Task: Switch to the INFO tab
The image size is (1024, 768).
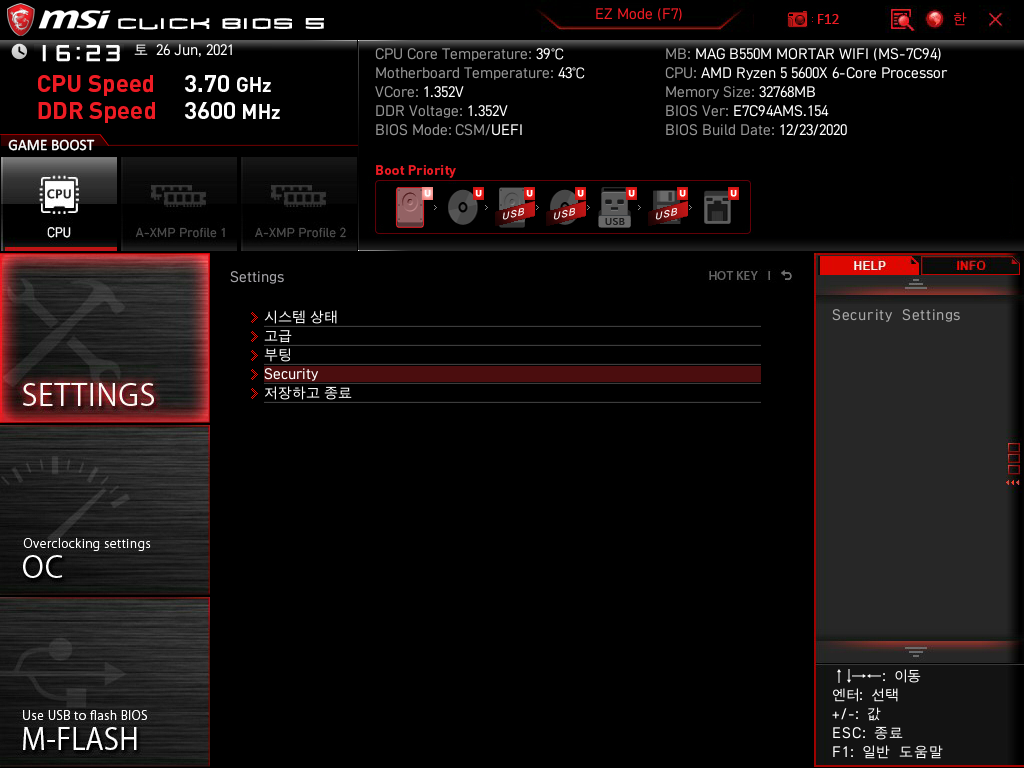Action: point(970,265)
